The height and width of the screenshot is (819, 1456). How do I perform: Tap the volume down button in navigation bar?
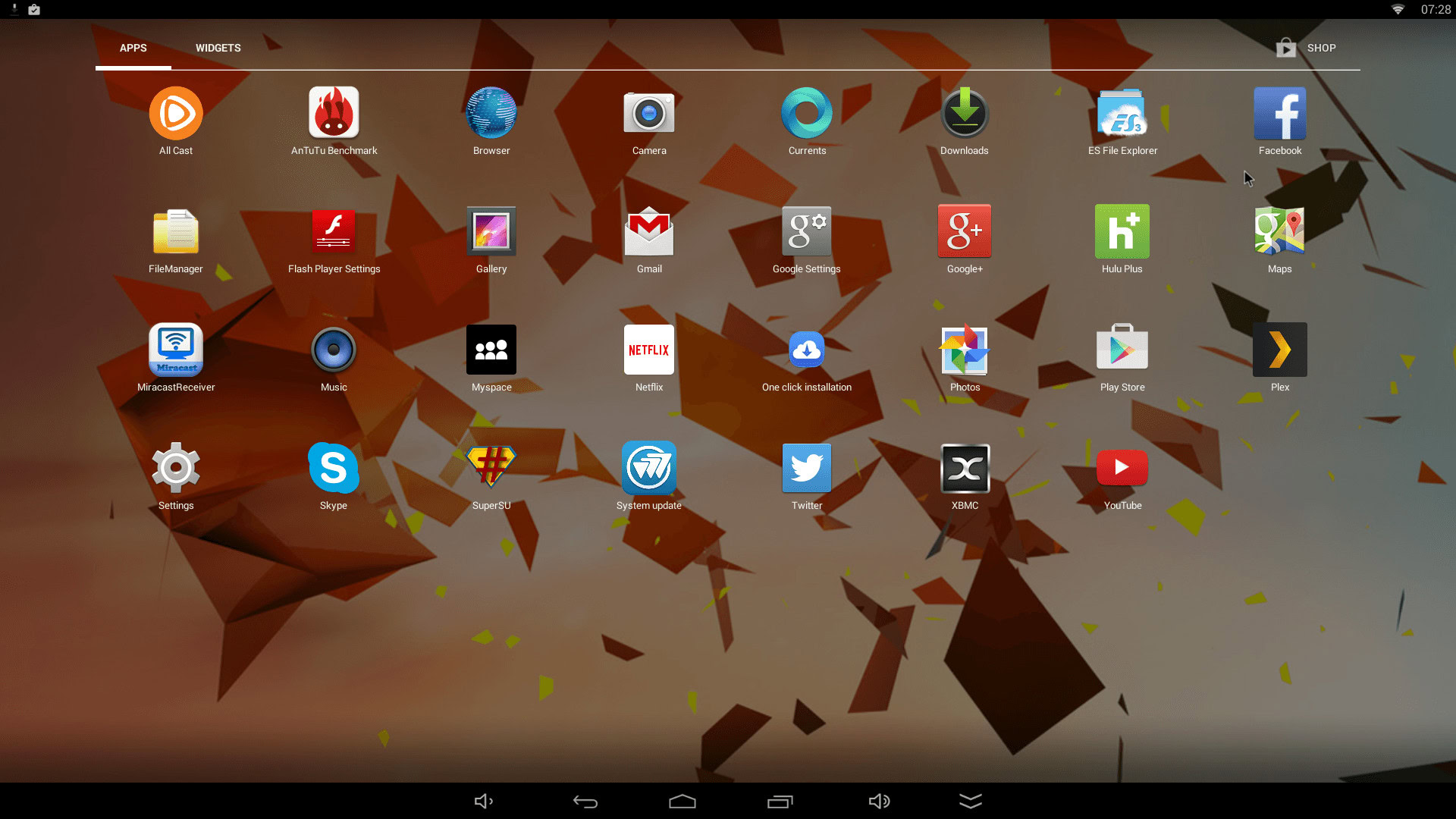pos(484,801)
